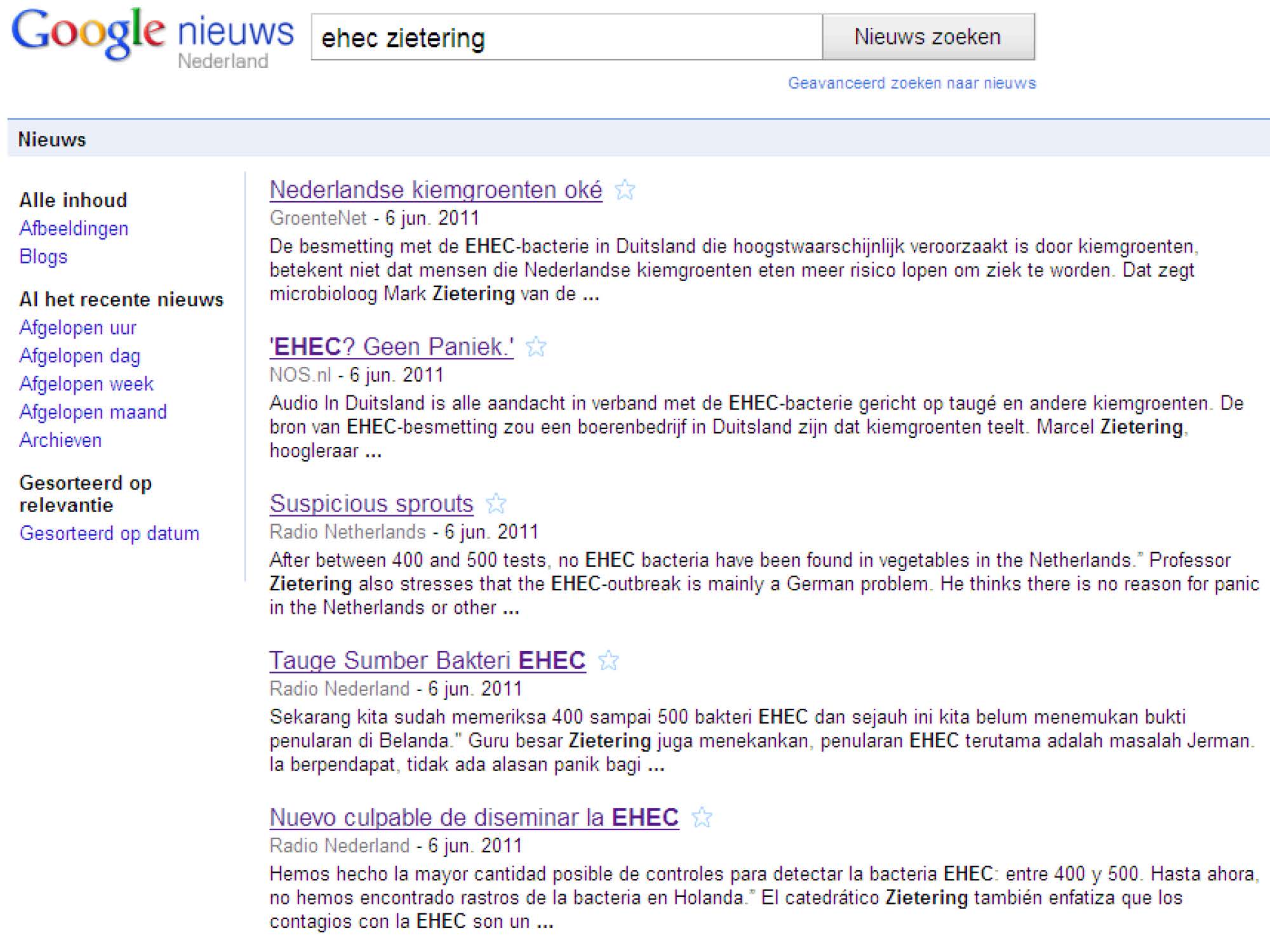
Task: Star the 'EHEC? Geen Paniek.' article
Action: [536, 347]
